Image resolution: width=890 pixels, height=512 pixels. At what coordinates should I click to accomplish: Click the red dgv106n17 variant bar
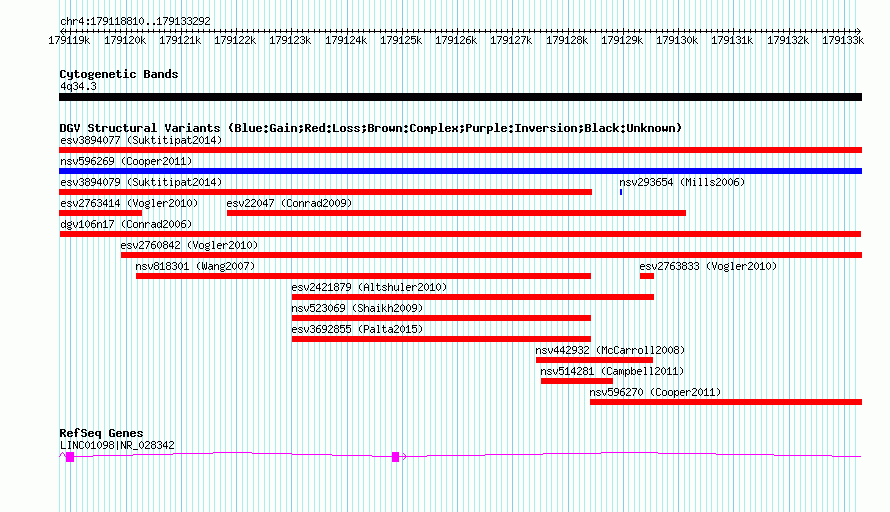(x=460, y=234)
